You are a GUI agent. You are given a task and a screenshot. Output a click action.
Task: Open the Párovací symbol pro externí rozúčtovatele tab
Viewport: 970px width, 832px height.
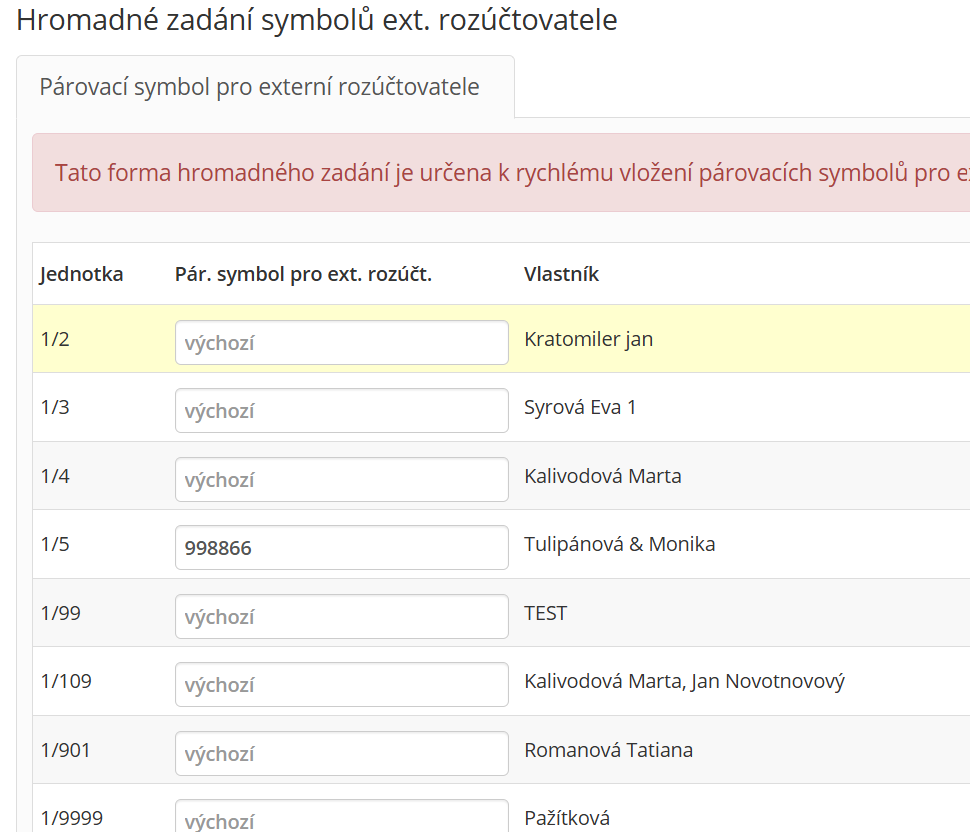[x=265, y=87]
